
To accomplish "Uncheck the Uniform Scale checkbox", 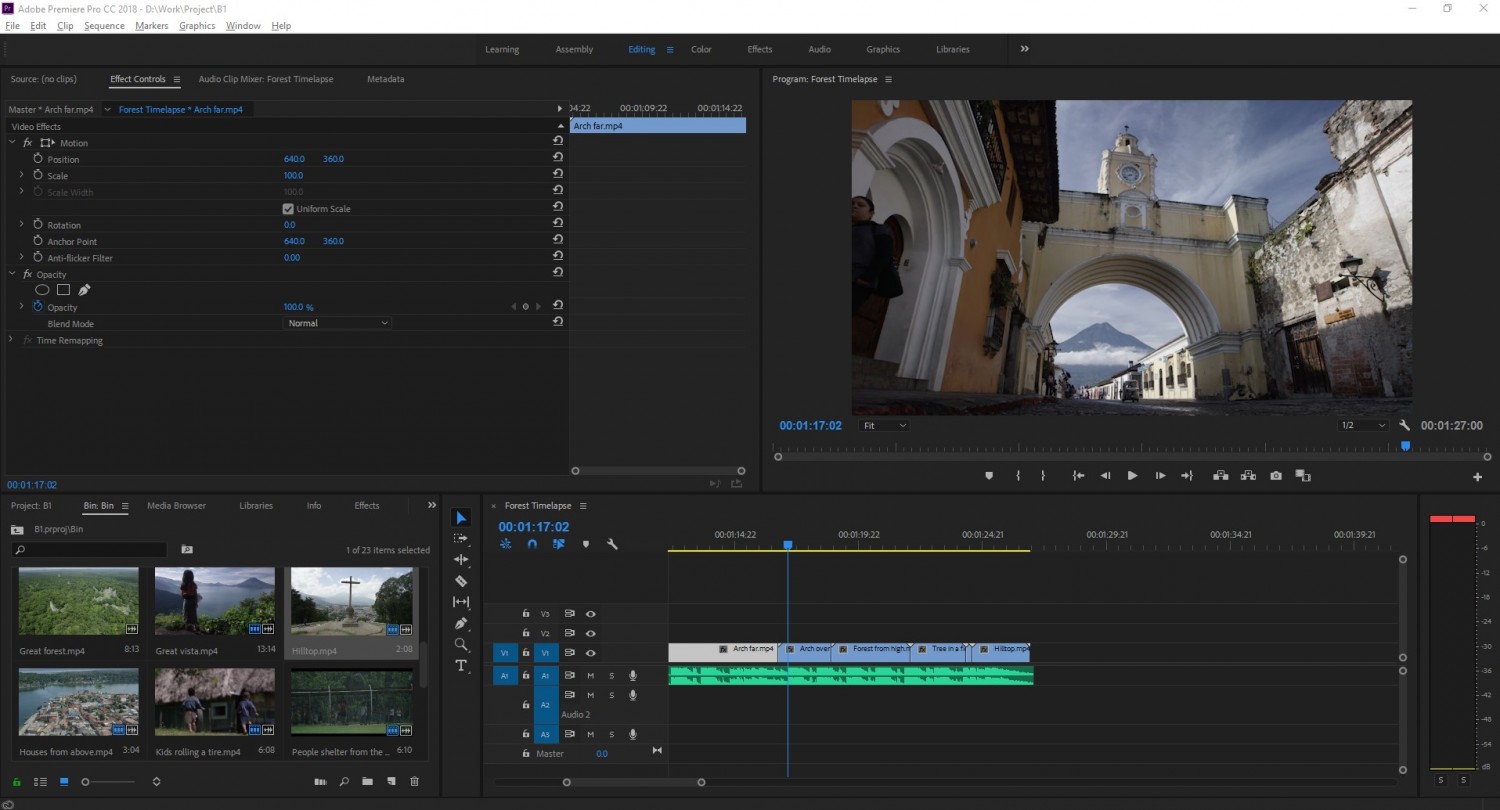I will [x=288, y=209].
